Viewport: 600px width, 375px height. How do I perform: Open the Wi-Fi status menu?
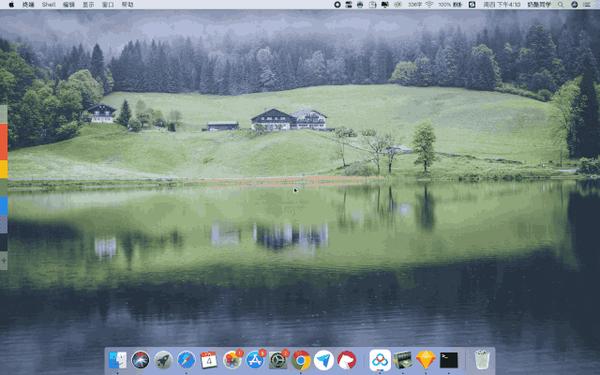tap(429, 5)
